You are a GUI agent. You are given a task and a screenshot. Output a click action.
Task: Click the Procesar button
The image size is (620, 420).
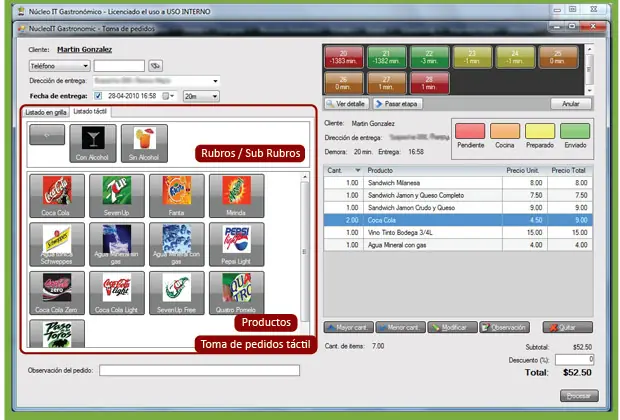(579, 395)
